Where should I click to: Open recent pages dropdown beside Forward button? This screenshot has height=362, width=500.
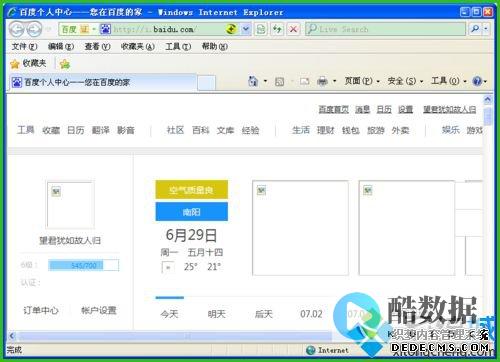49,29
